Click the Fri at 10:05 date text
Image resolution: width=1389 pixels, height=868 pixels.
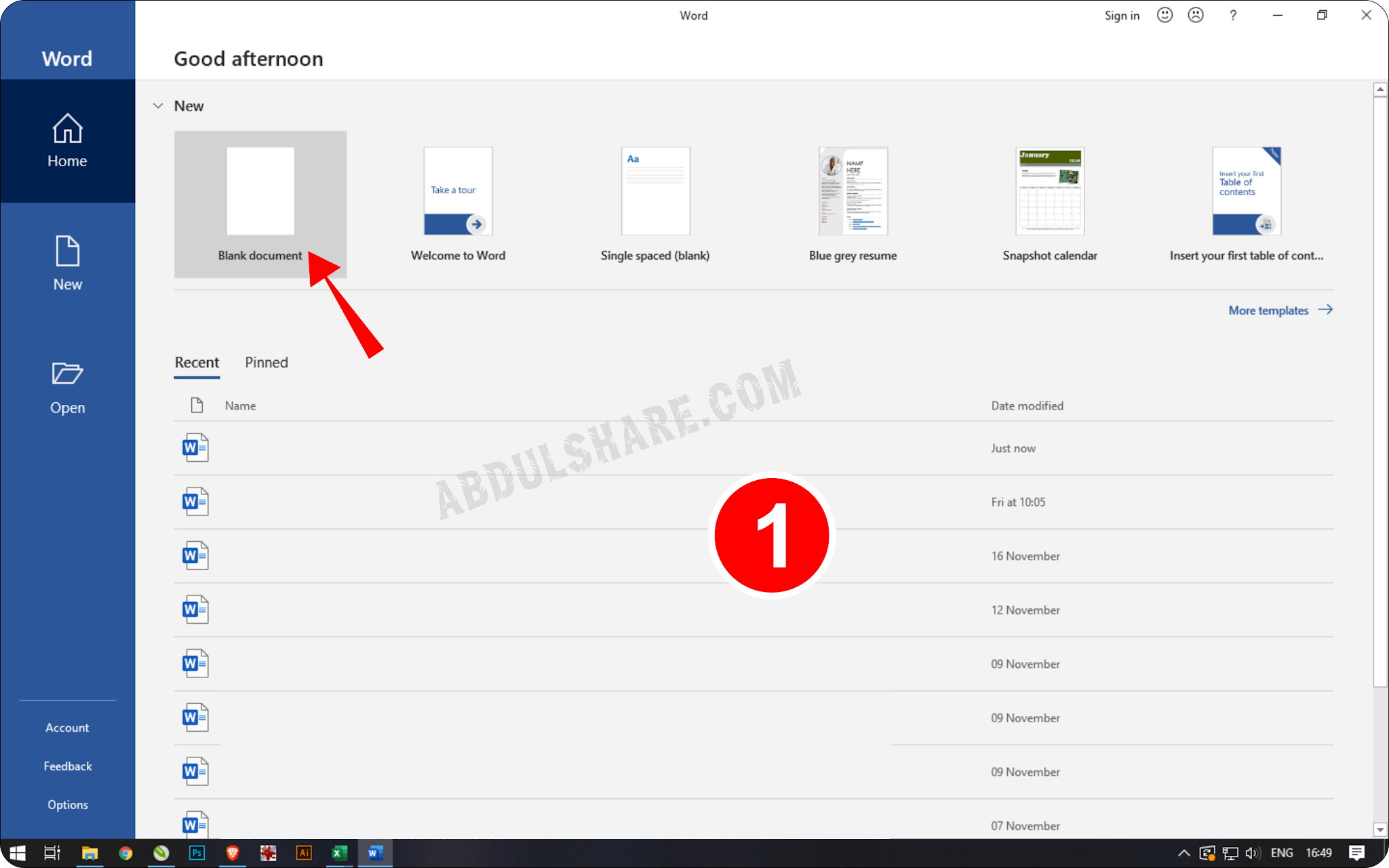[x=1018, y=502]
